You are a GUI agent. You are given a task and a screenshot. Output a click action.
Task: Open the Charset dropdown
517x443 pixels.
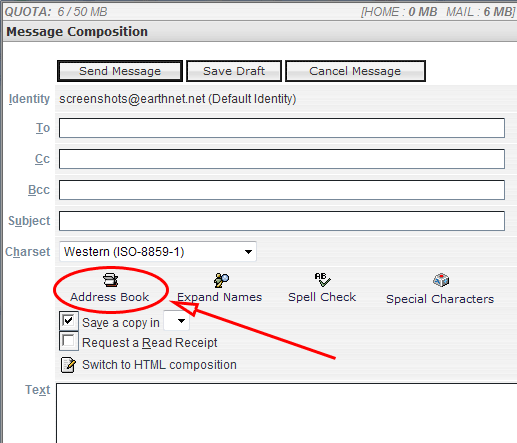[x=158, y=251]
